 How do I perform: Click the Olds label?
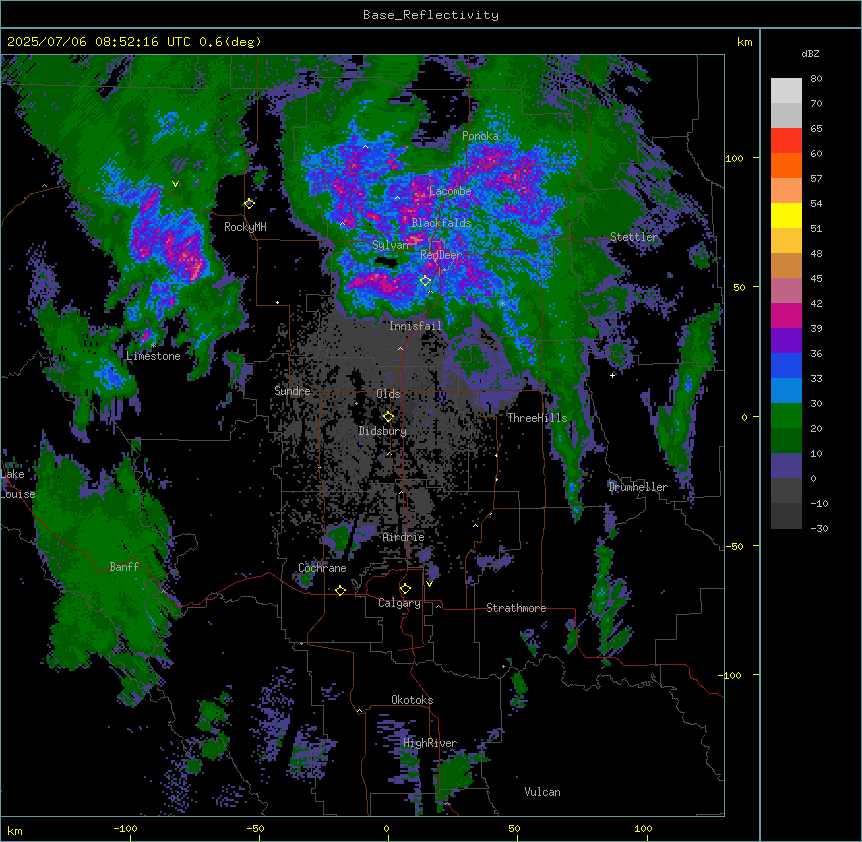coord(388,394)
